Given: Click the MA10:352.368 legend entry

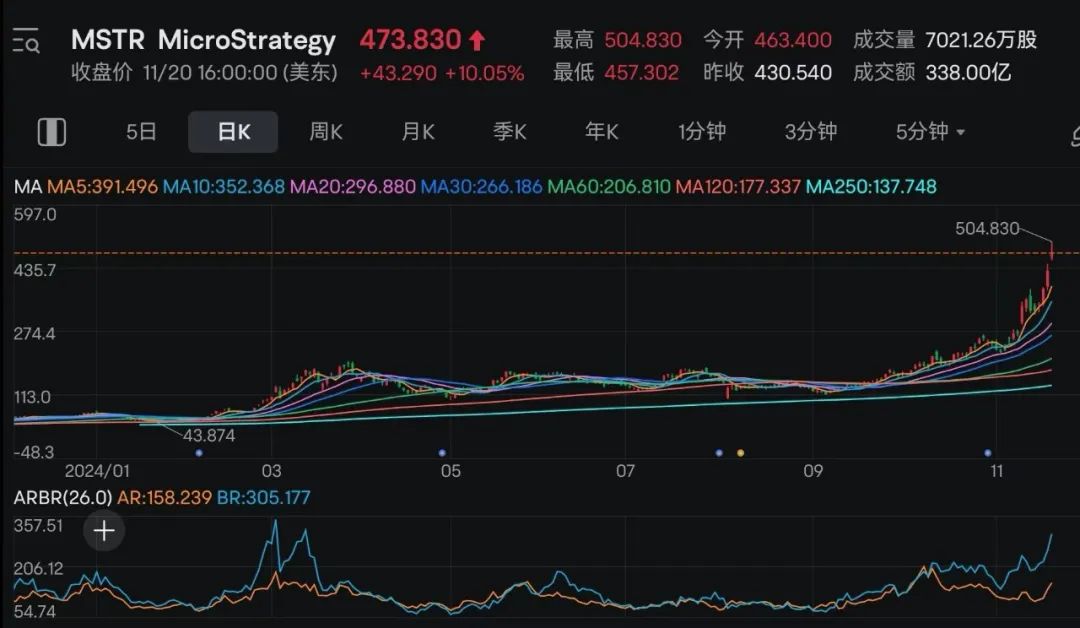Looking at the screenshot, I should click(224, 187).
